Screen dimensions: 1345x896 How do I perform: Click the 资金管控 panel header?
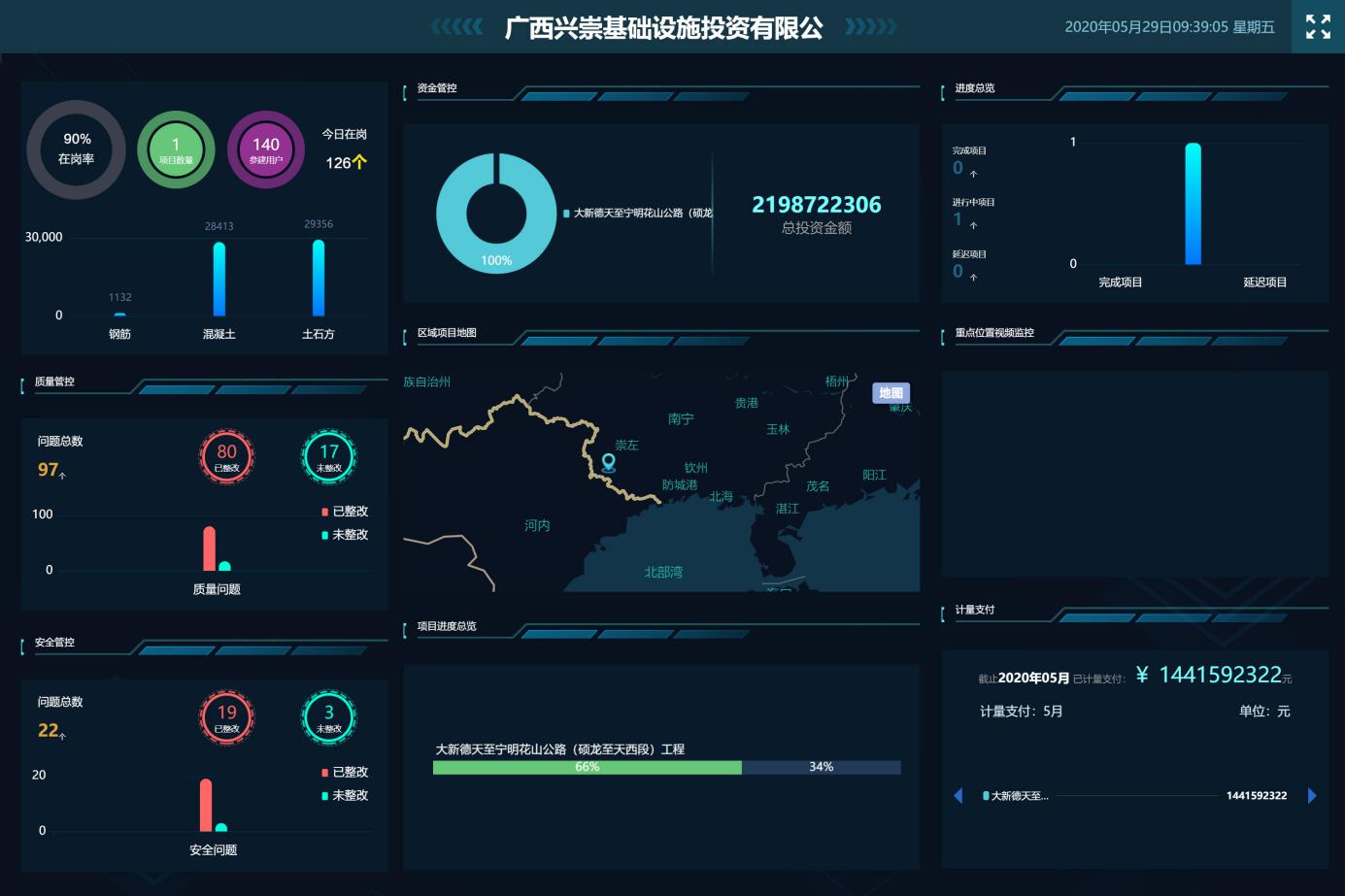coord(437,88)
